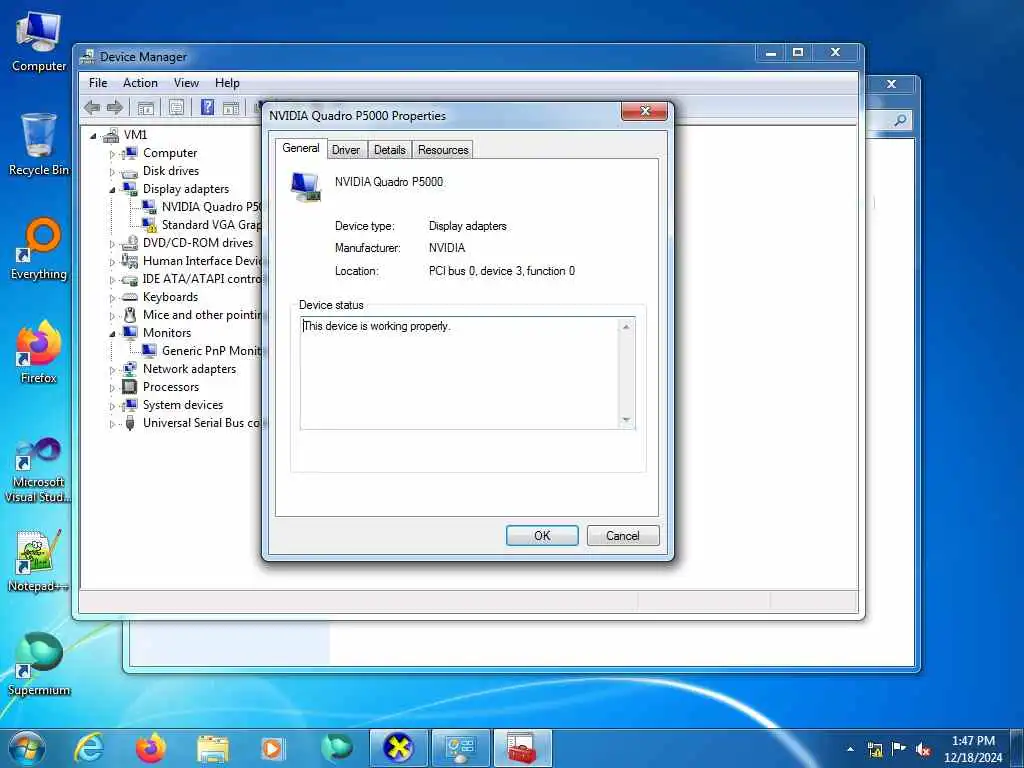Expand the Disk drives node
Screen dimensions: 1024x768
tap(112, 172)
